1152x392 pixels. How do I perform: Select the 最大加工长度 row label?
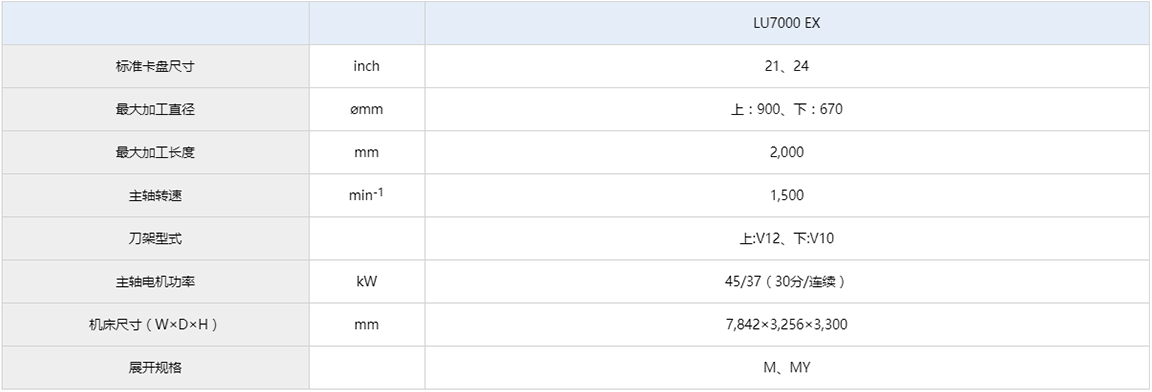[x=154, y=153]
